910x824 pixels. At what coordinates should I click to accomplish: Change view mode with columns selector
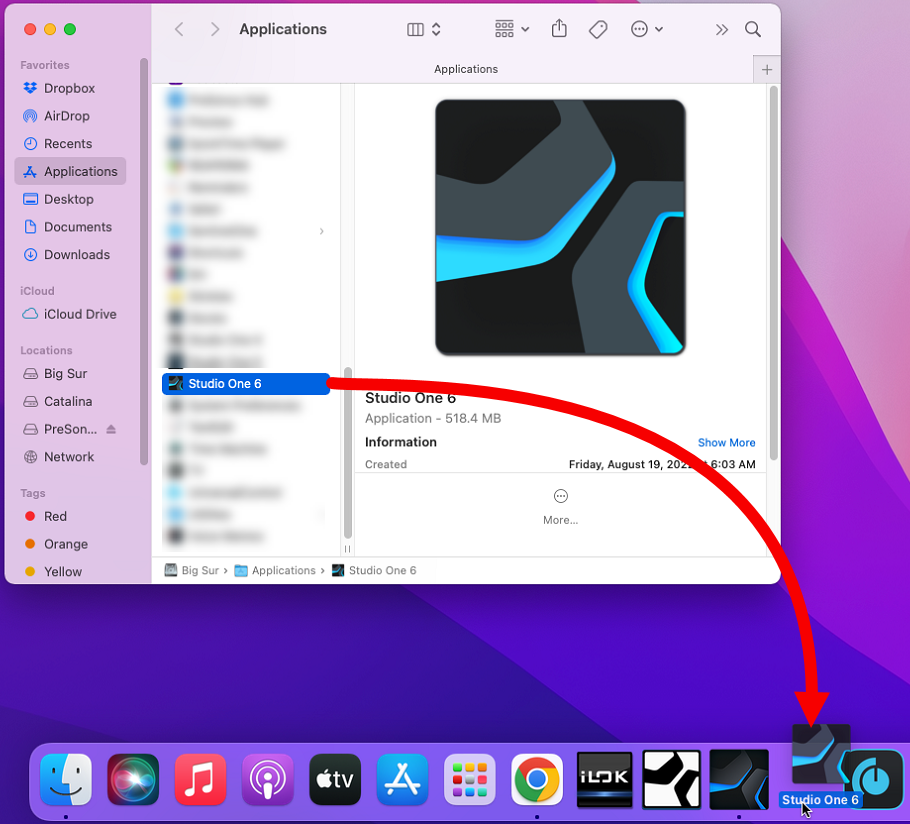424,29
